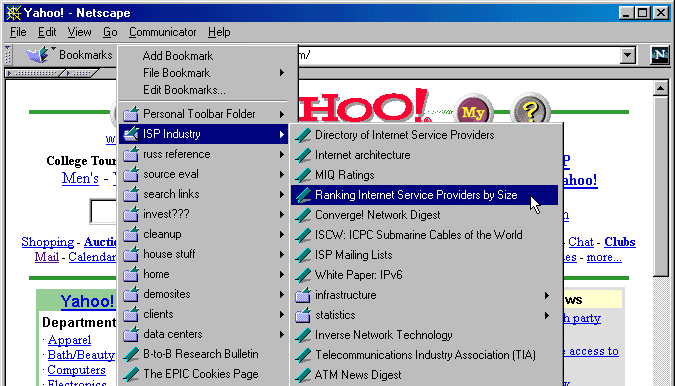Click bookmark icon beside Converge! Network Digest
The height and width of the screenshot is (386, 675).
click(303, 215)
